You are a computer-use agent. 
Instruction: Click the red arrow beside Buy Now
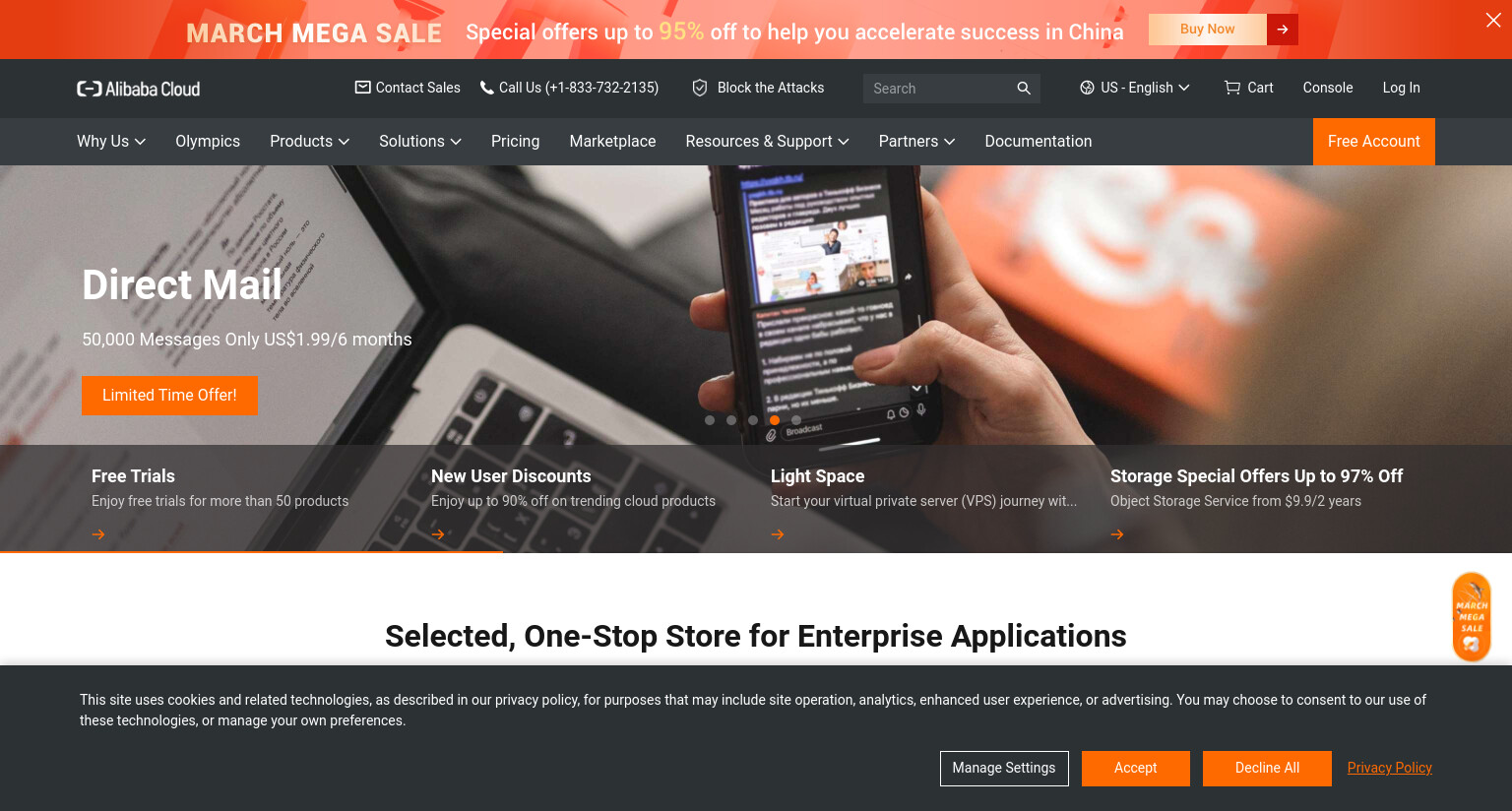[1283, 30]
